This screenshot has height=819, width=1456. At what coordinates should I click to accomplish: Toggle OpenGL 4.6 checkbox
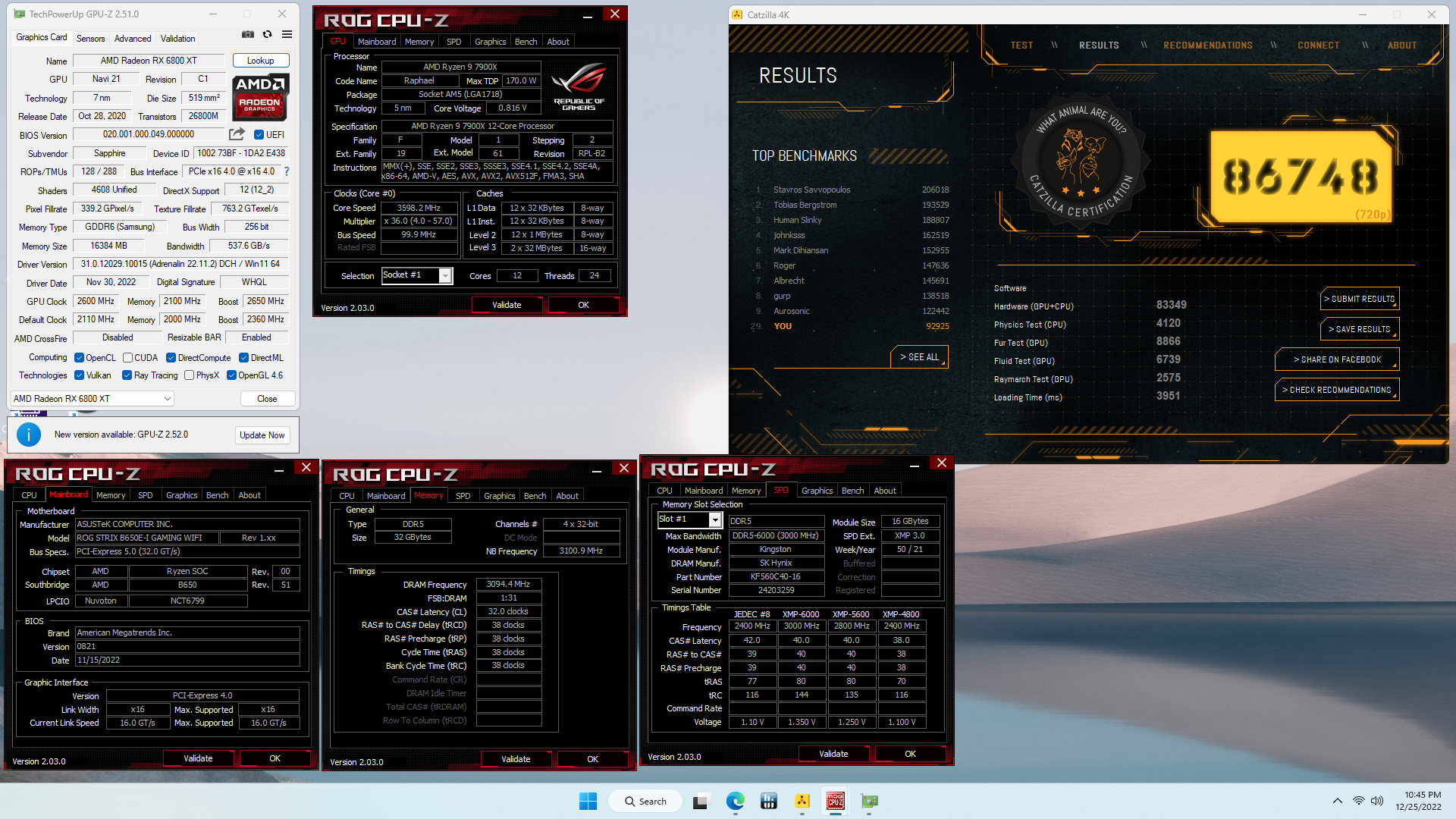click(231, 375)
